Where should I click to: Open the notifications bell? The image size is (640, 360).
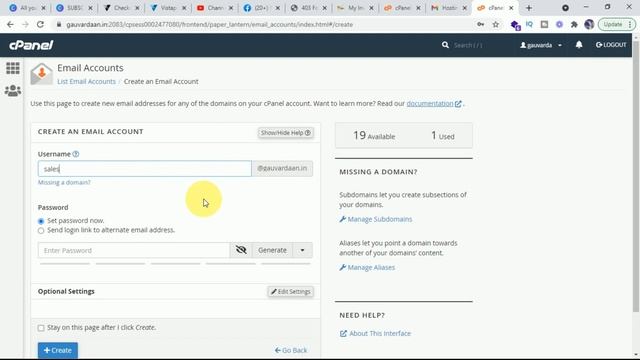coord(579,45)
